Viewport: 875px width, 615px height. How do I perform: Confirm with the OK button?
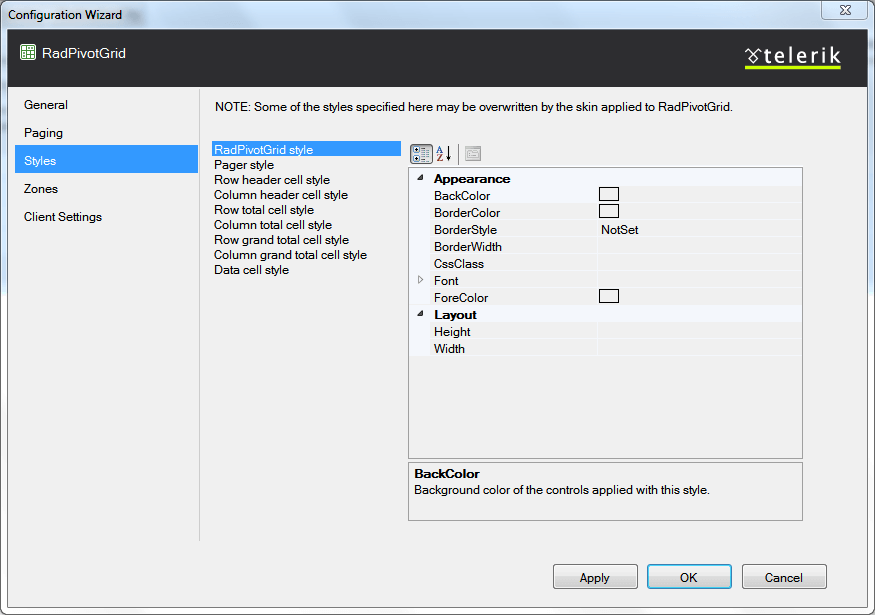689,577
